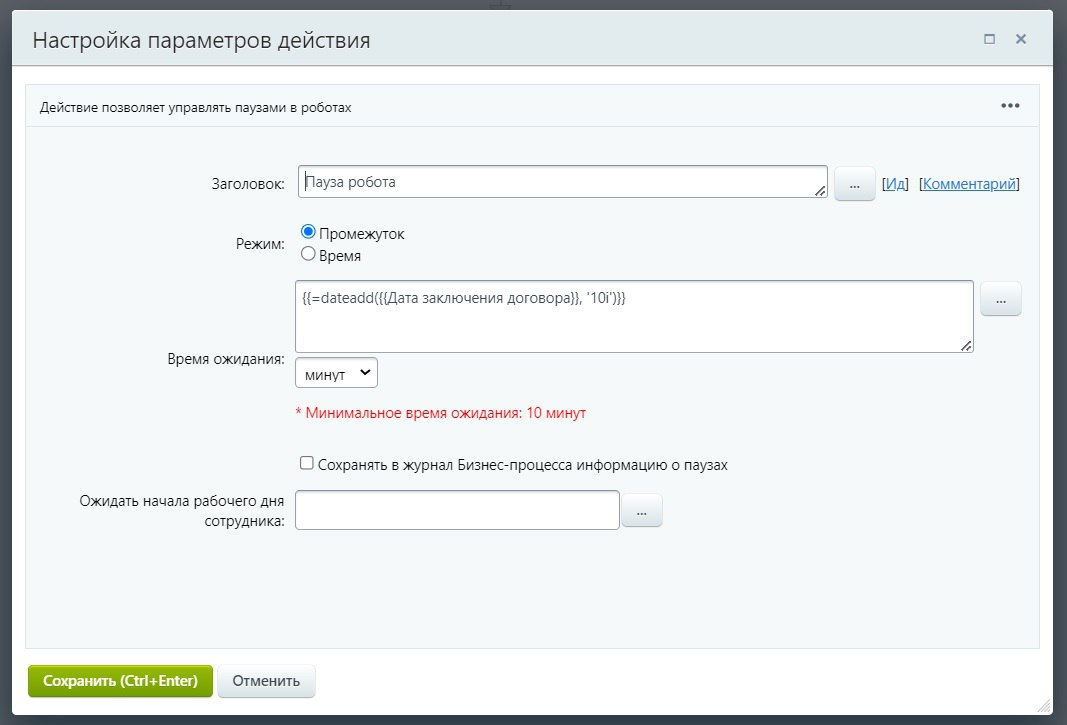
Task: Click the dialog's bottom-right resize corner
Action: coord(1045,706)
